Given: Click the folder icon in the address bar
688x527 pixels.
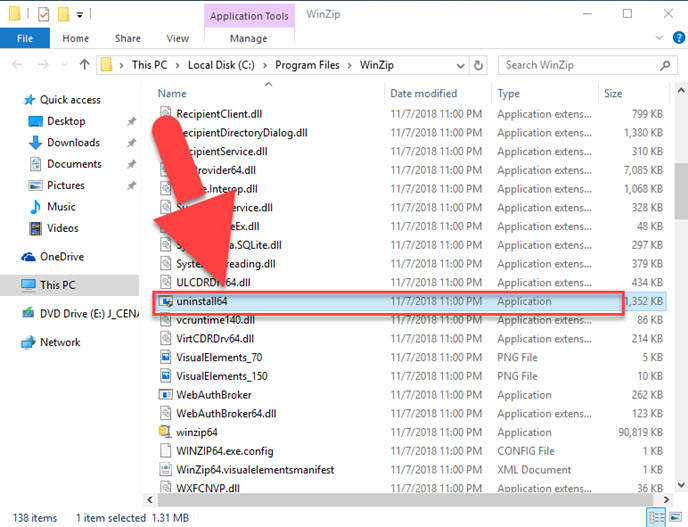Looking at the screenshot, I should click(107, 65).
